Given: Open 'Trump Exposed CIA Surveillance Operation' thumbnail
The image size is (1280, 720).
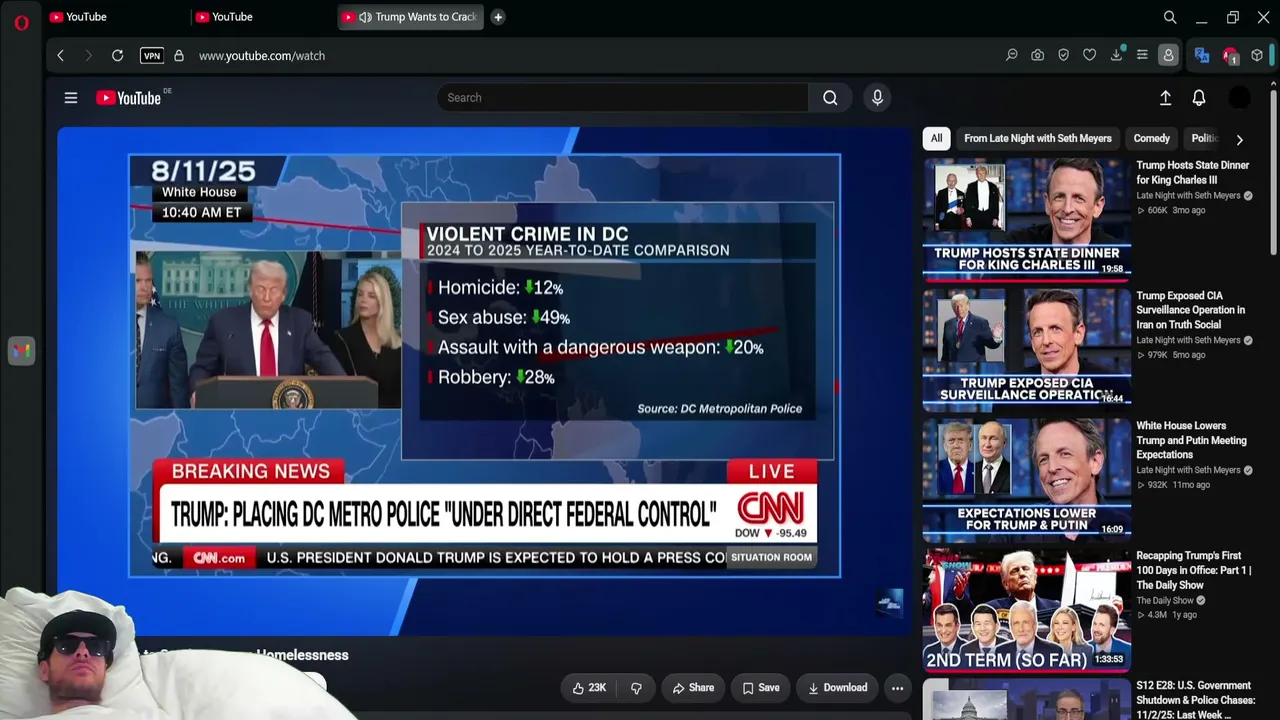Looking at the screenshot, I should (x=1027, y=348).
